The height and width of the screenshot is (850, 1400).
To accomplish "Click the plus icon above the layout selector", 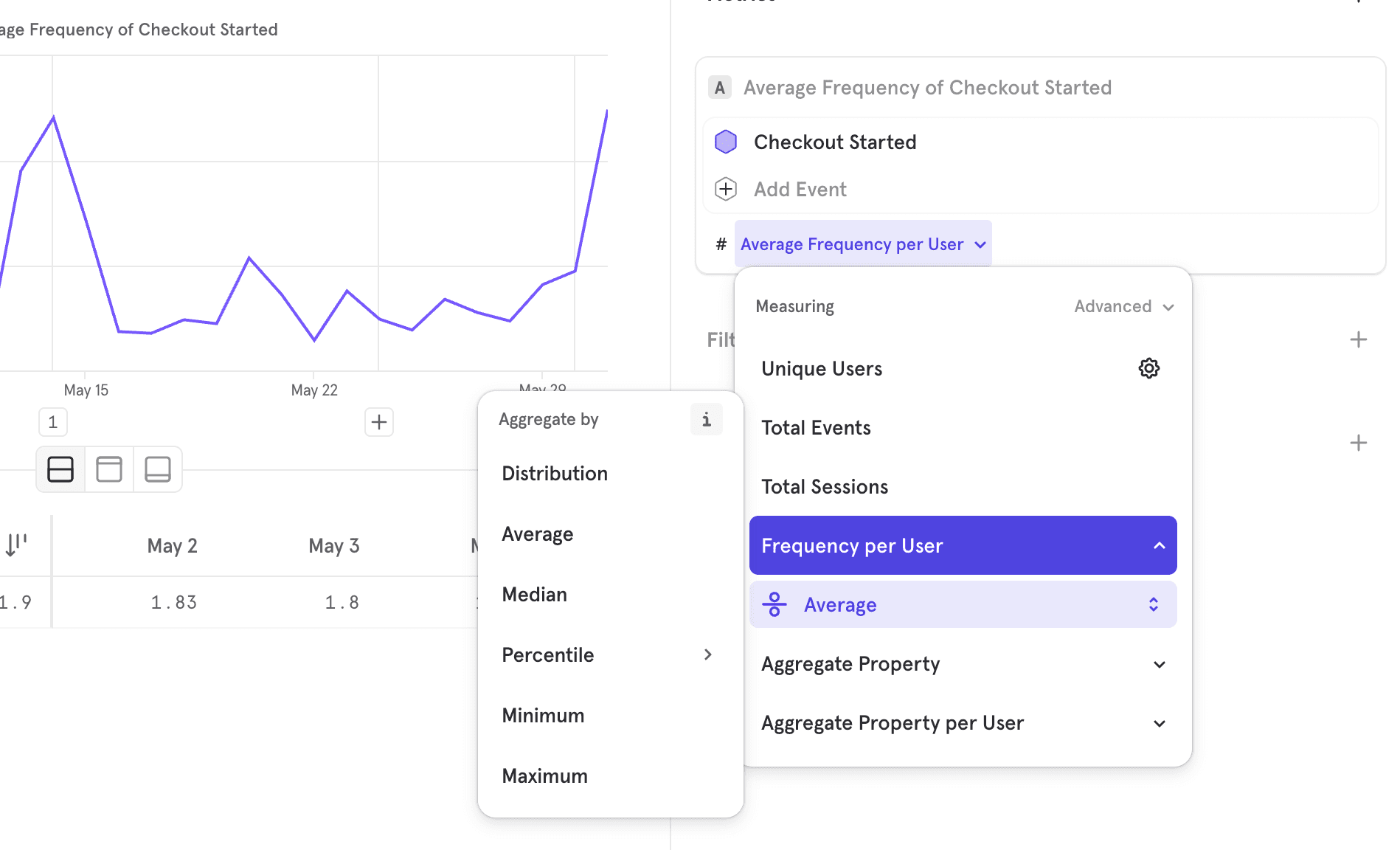I will (378, 421).
